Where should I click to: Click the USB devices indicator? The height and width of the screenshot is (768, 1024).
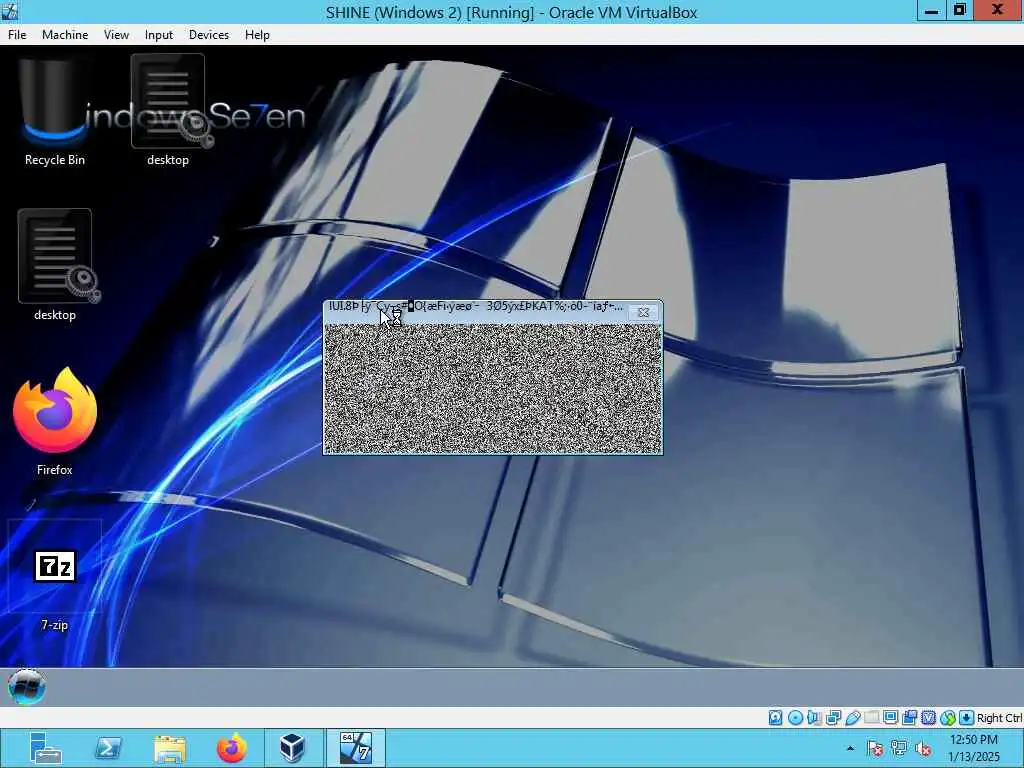coord(852,718)
